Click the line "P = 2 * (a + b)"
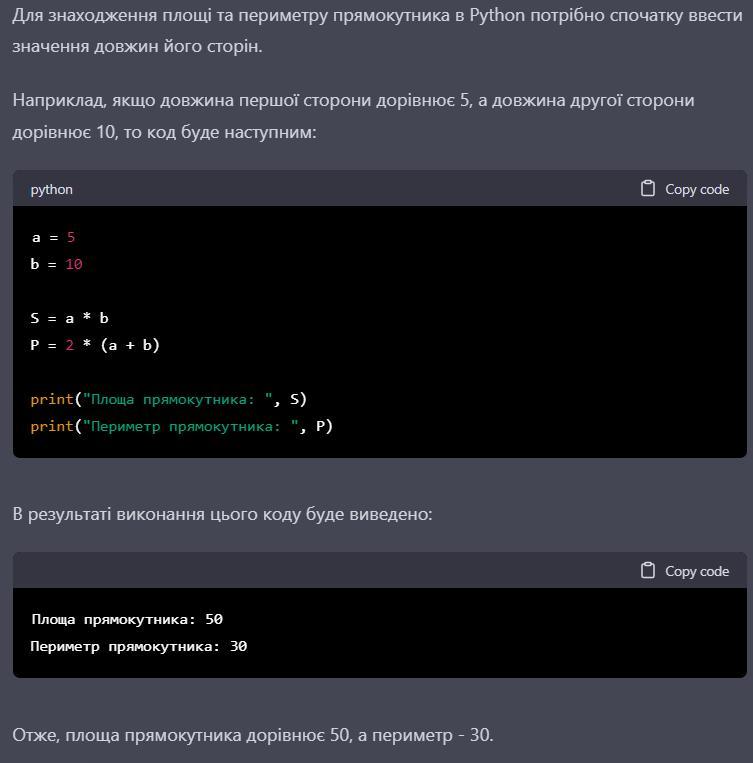 click(95, 345)
